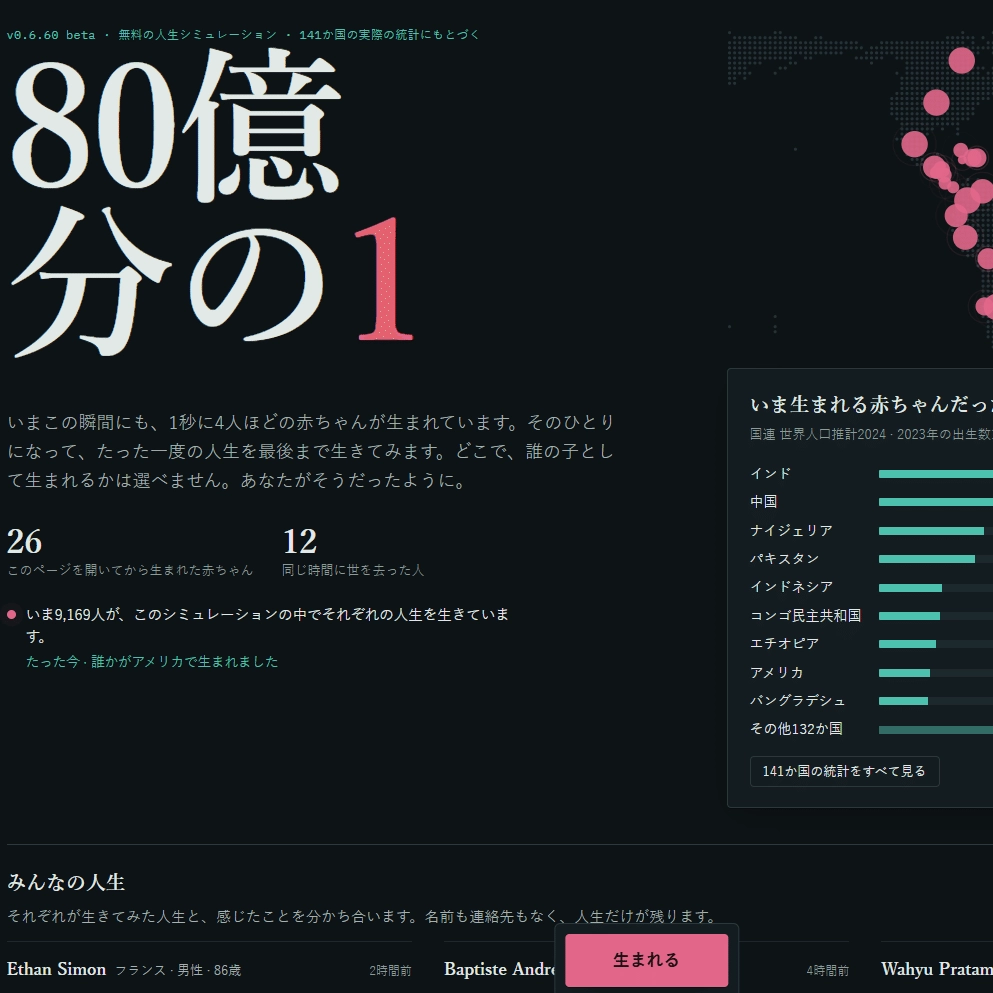Screen dimensions: 993x993
Task: Click the それぞれが生きてみた人生と description line
Action: (x=362, y=916)
